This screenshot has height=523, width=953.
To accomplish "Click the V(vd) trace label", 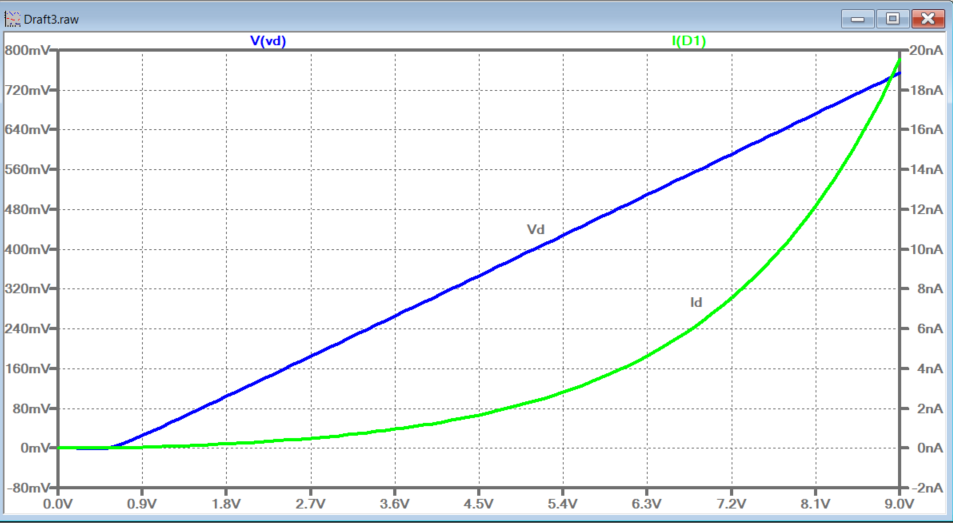I will [x=268, y=41].
